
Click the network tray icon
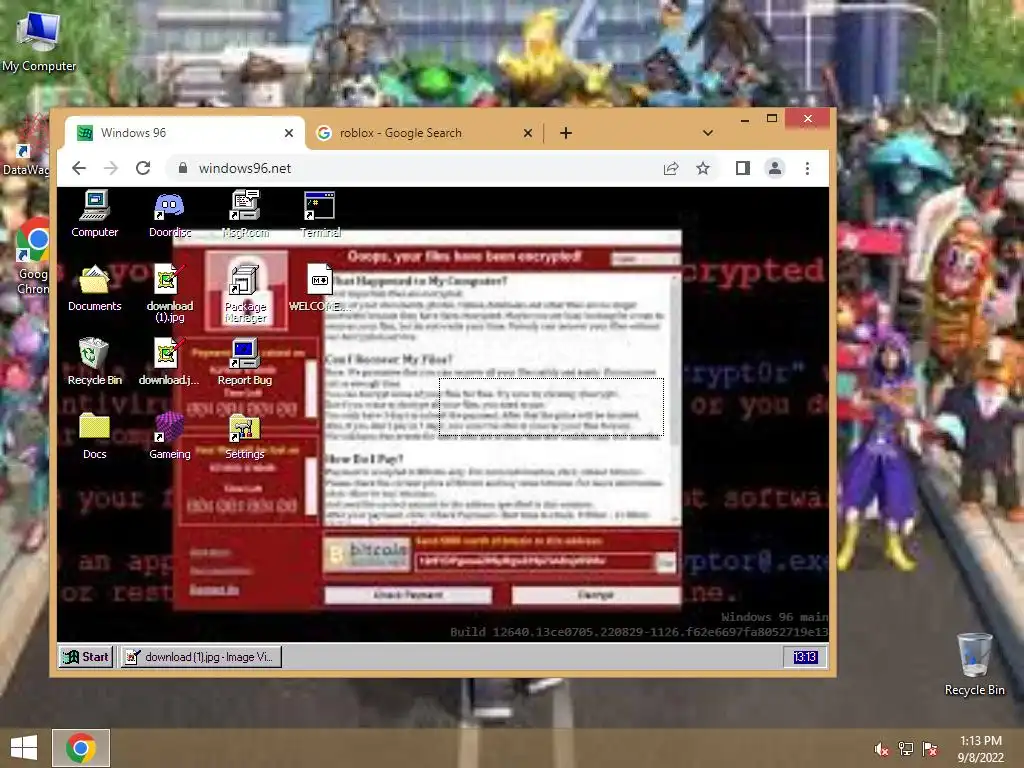point(906,749)
